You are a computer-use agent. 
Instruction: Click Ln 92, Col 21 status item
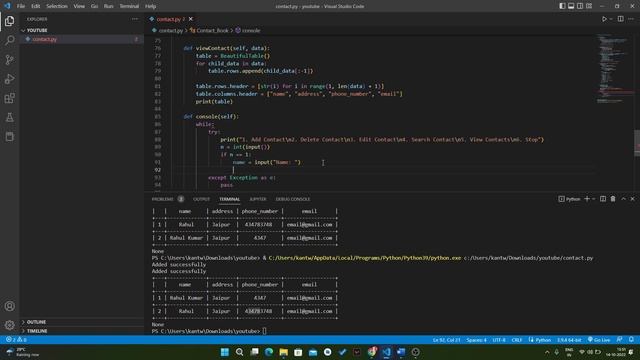[x=446, y=340]
